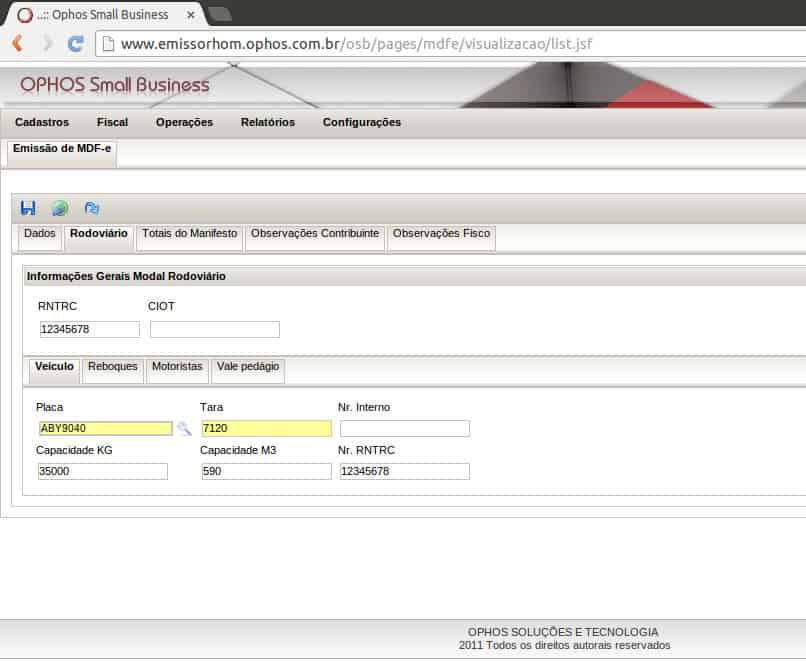Click the blue floppy disk save icon
The image size is (806, 661).
pyautogui.click(x=28, y=208)
